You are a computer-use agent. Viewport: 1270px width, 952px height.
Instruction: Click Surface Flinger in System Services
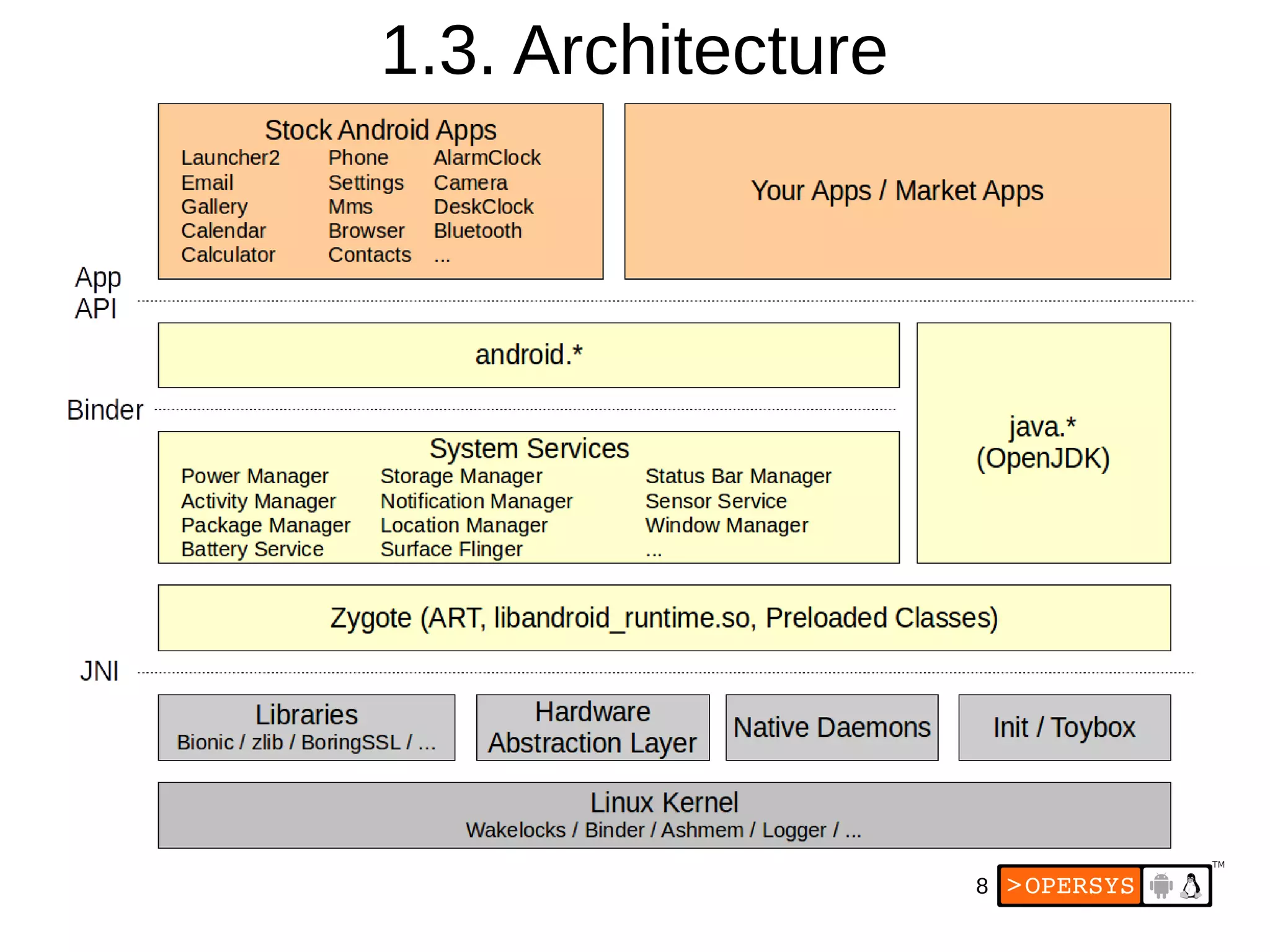(451, 549)
